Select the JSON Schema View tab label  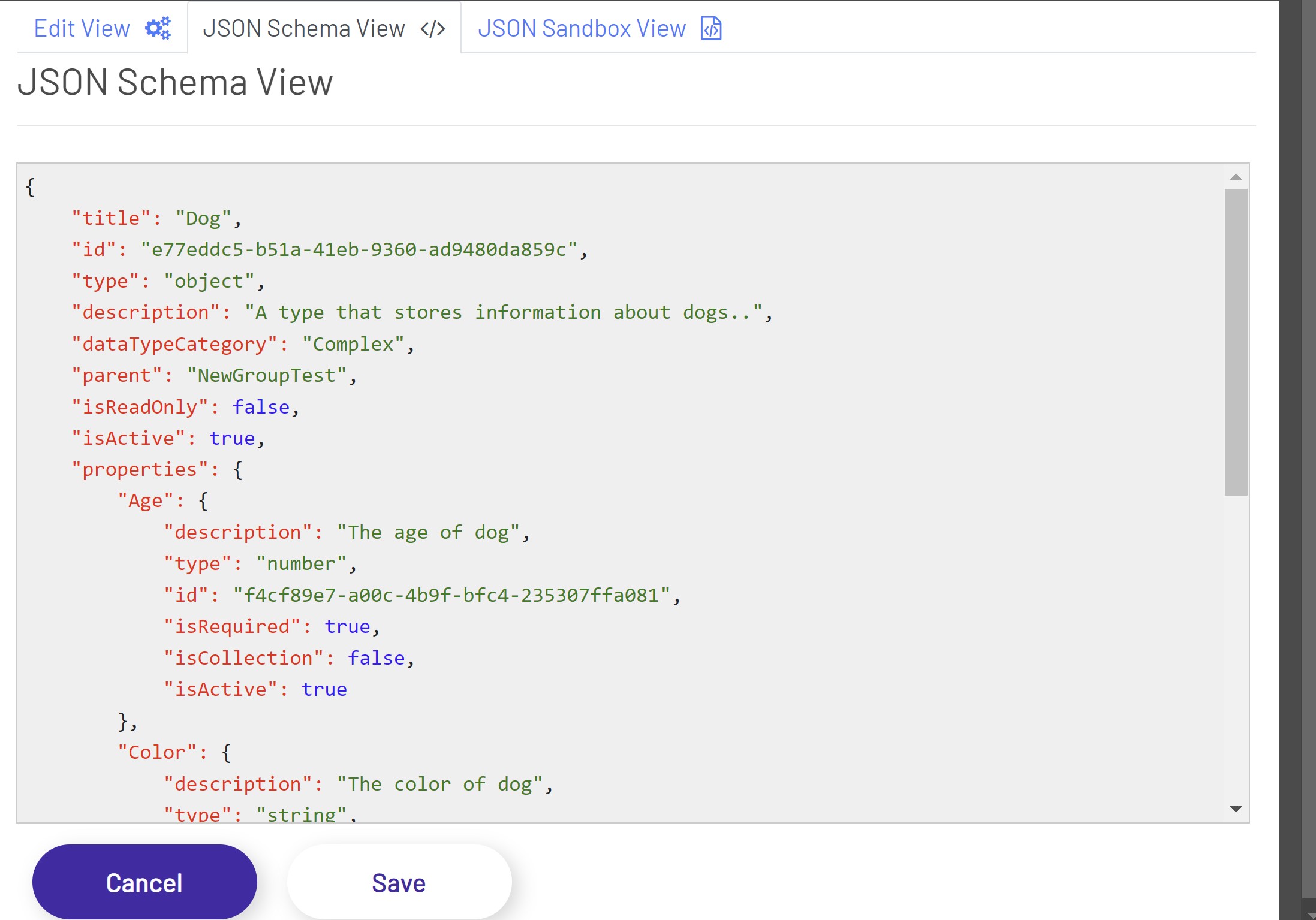(x=303, y=28)
